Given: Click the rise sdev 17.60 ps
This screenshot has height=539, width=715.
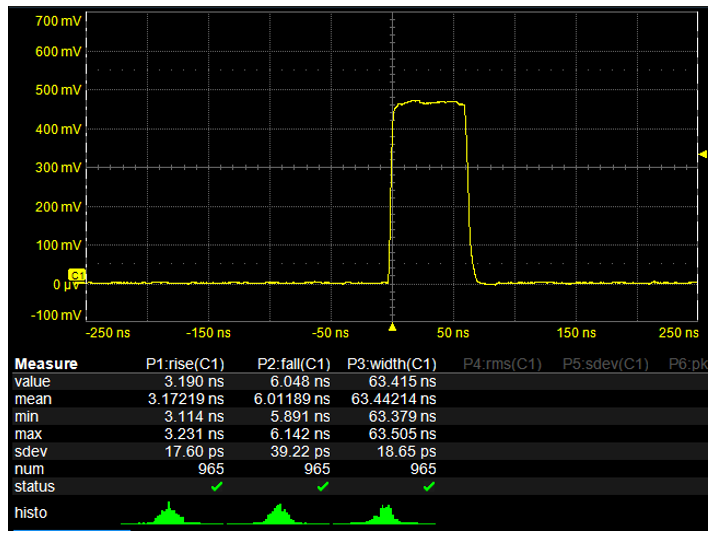Looking at the screenshot, I should click(x=194, y=451).
